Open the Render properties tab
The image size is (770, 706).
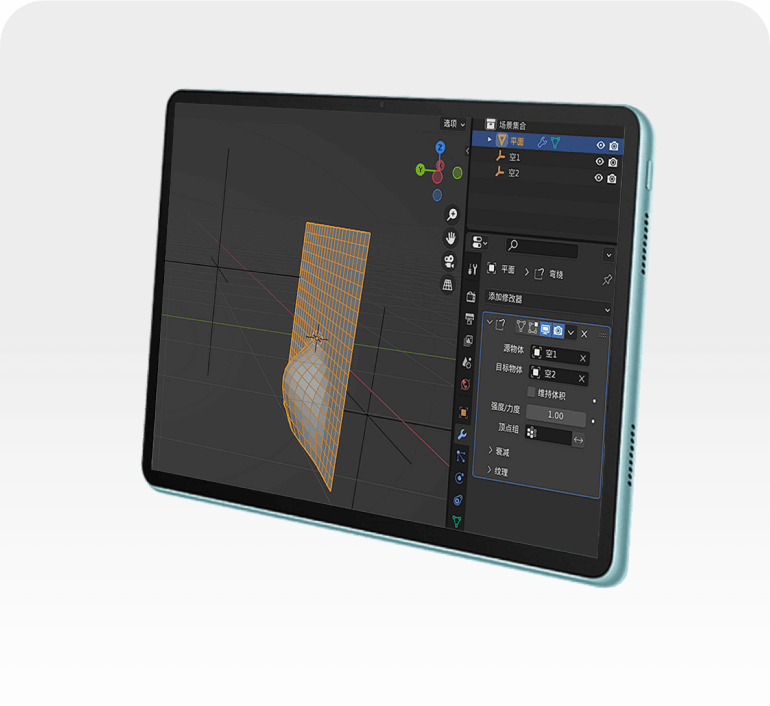(x=471, y=297)
